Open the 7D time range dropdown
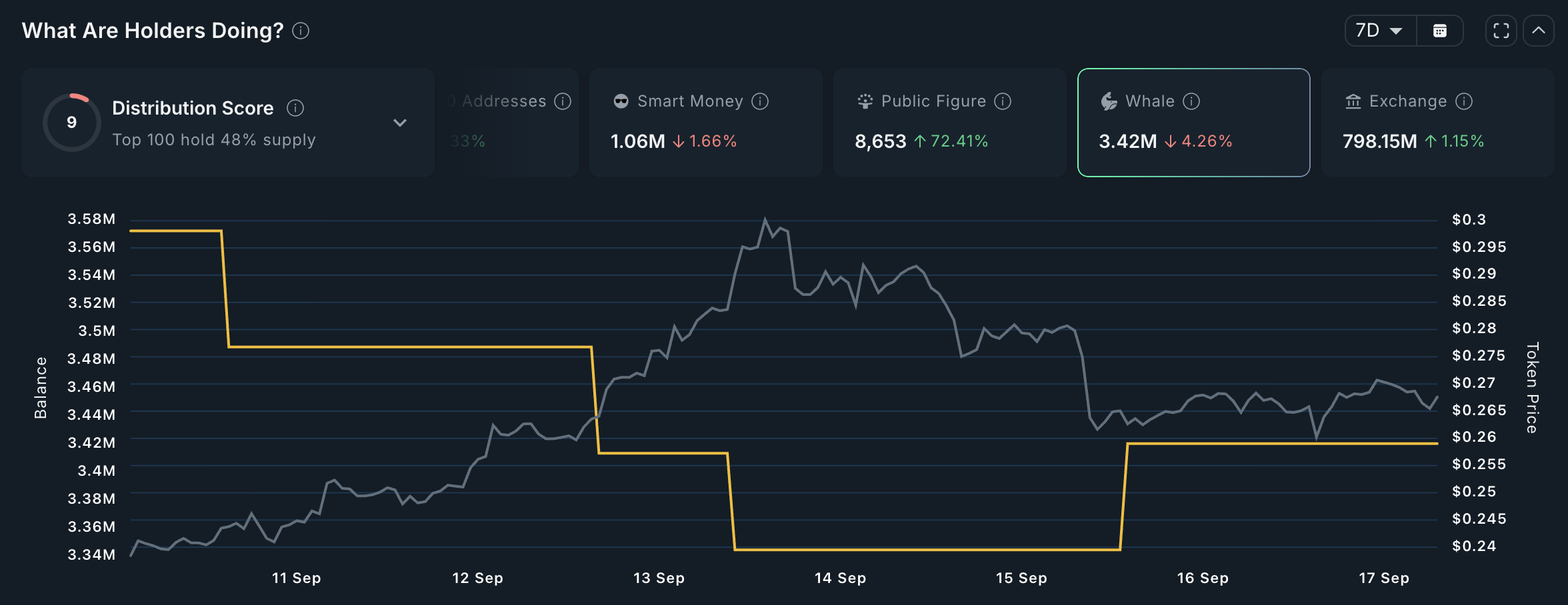1568x605 pixels. point(1380,31)
